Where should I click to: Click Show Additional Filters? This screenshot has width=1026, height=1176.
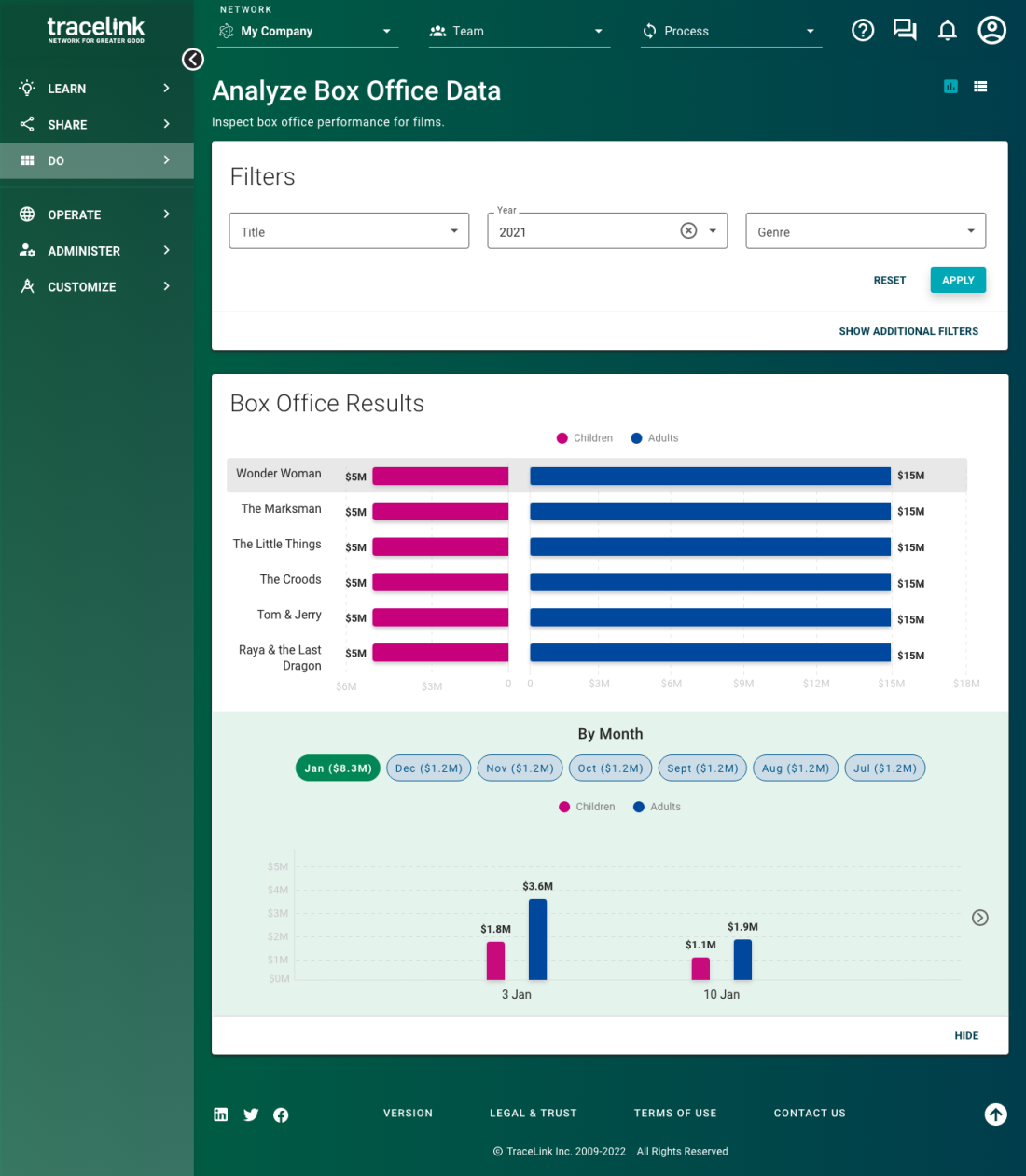pos(908,331)
